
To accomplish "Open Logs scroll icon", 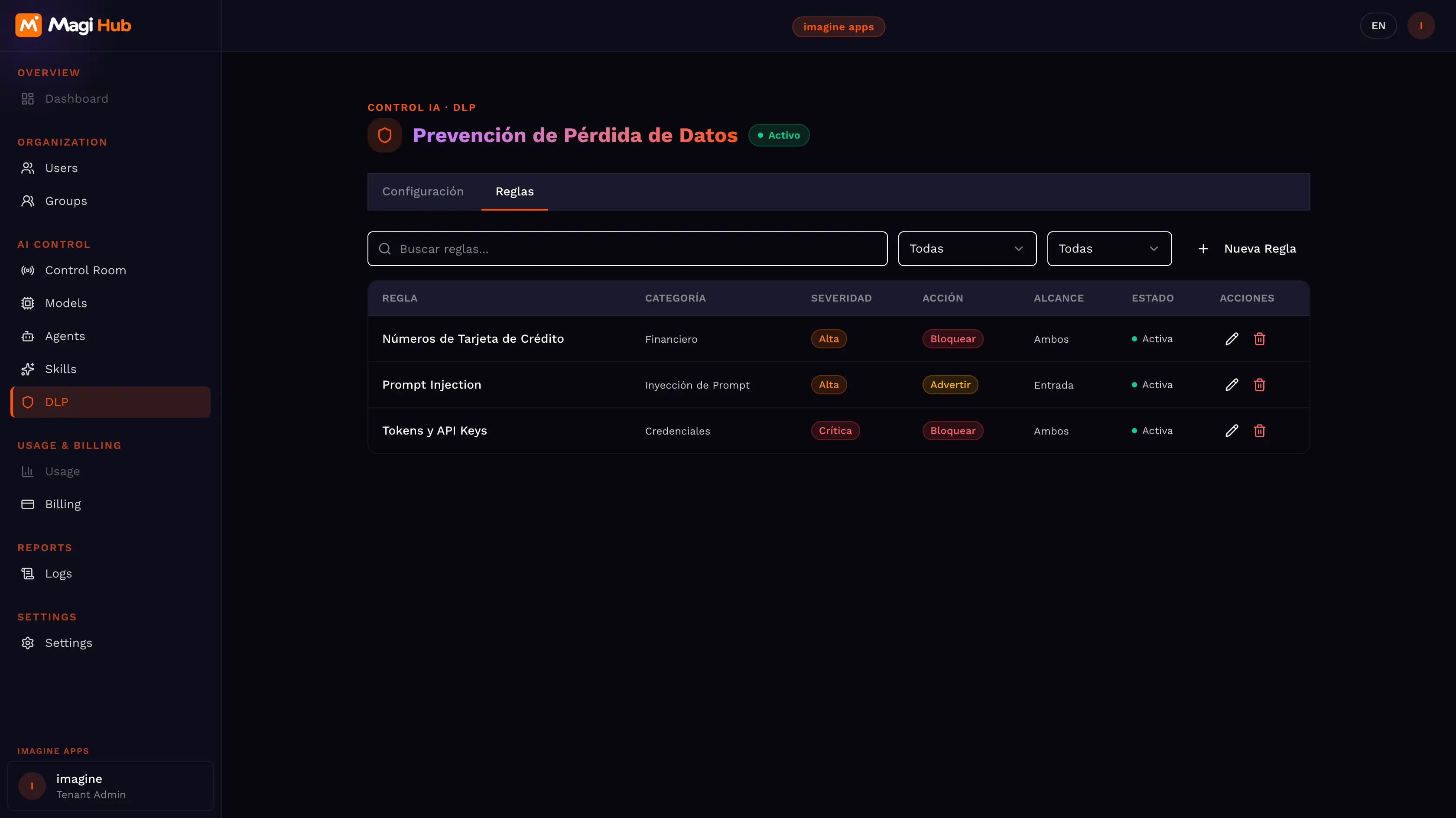I will [28, 573].
